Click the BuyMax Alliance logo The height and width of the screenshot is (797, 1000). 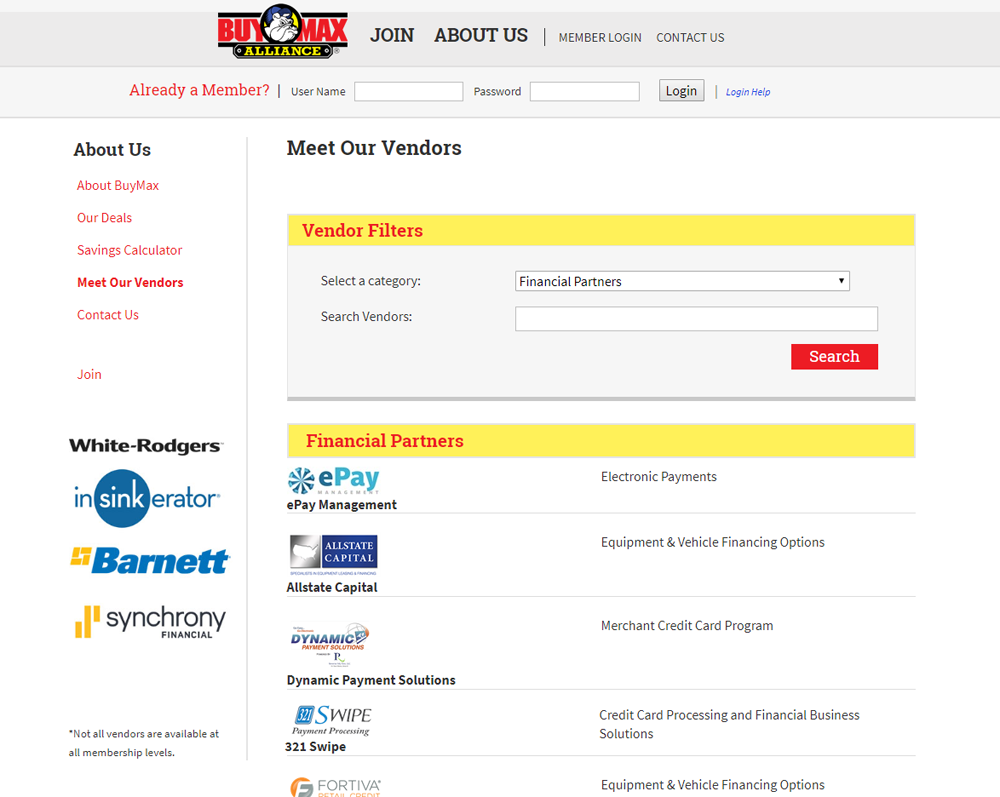[283, 33]
